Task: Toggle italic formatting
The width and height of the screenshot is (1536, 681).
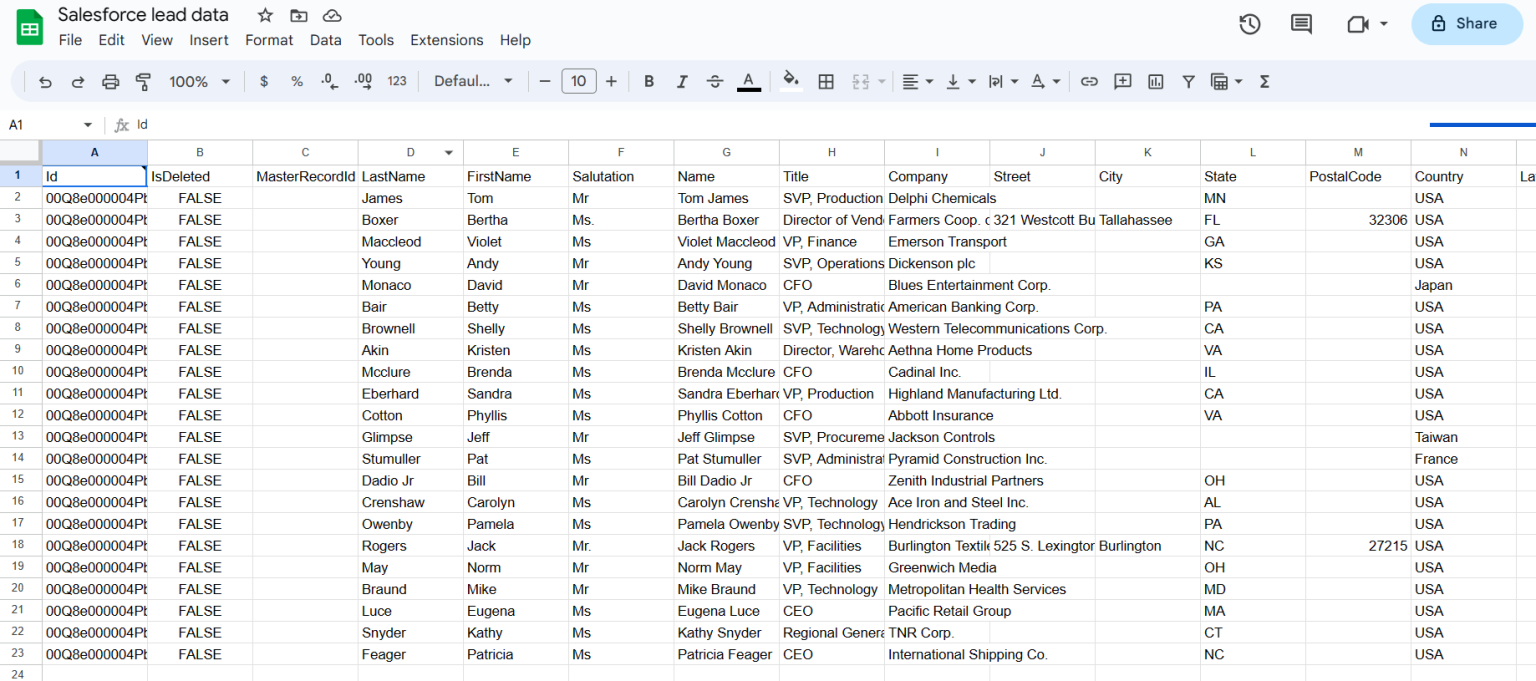Action: click(x=682, y=81)
